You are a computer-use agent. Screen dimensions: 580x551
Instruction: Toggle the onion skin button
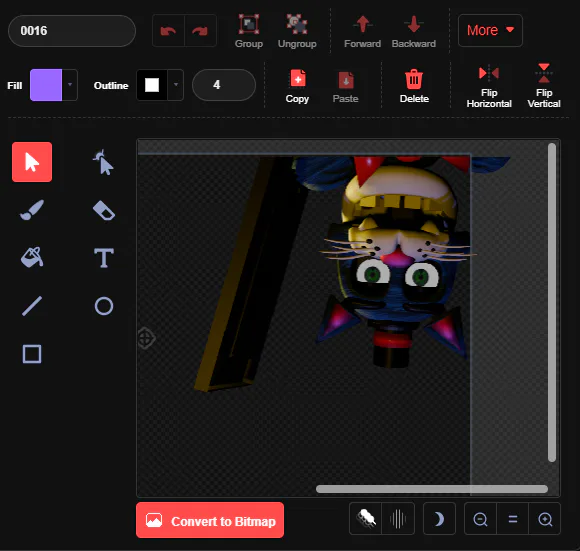click(x=365, y=519)
